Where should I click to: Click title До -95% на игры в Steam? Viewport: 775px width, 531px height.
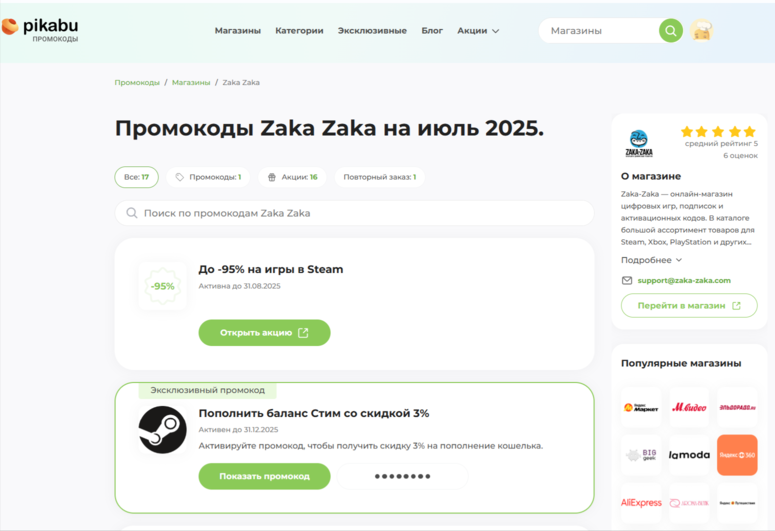point(271,269)
